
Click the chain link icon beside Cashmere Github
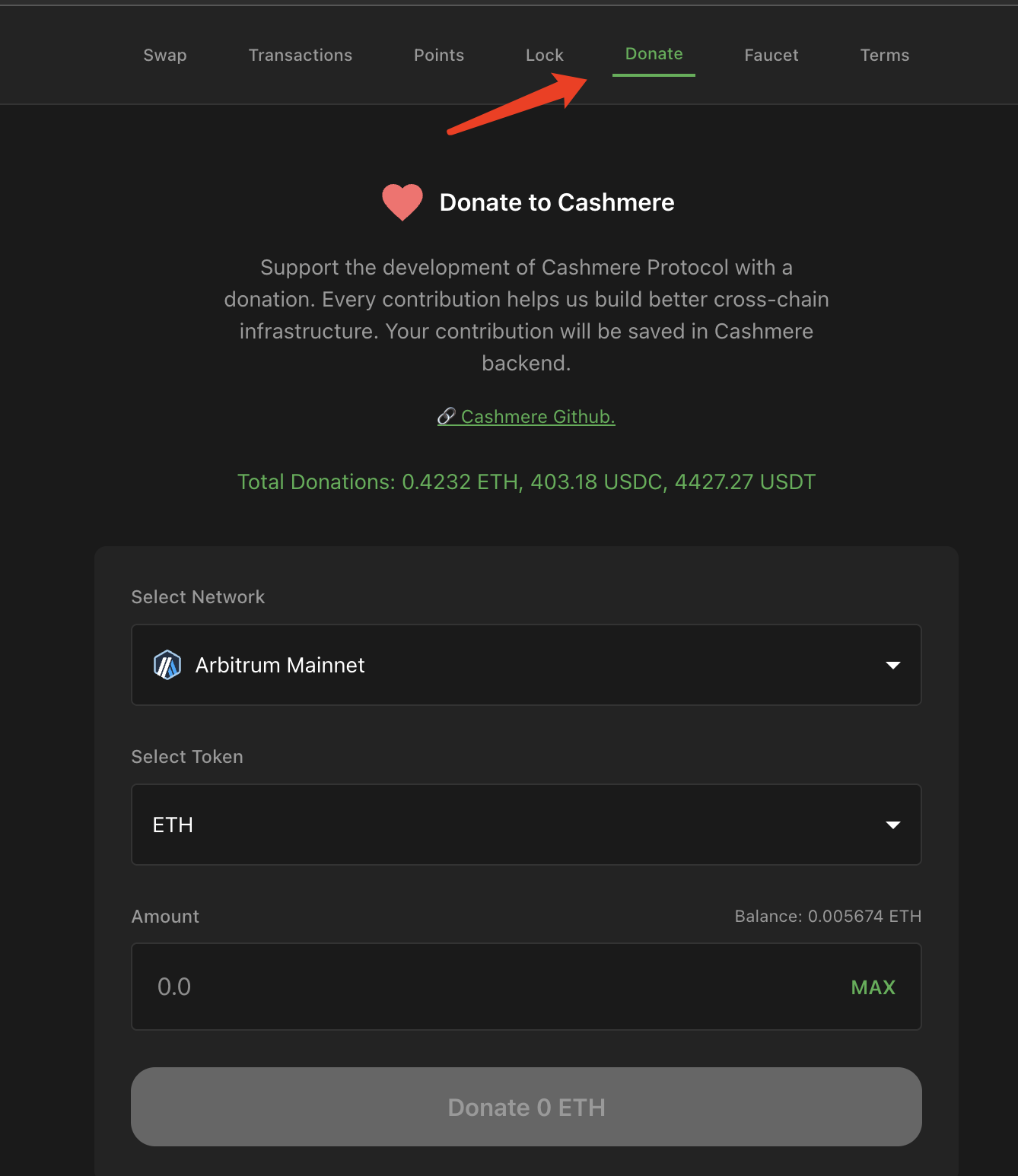point(447,416)
